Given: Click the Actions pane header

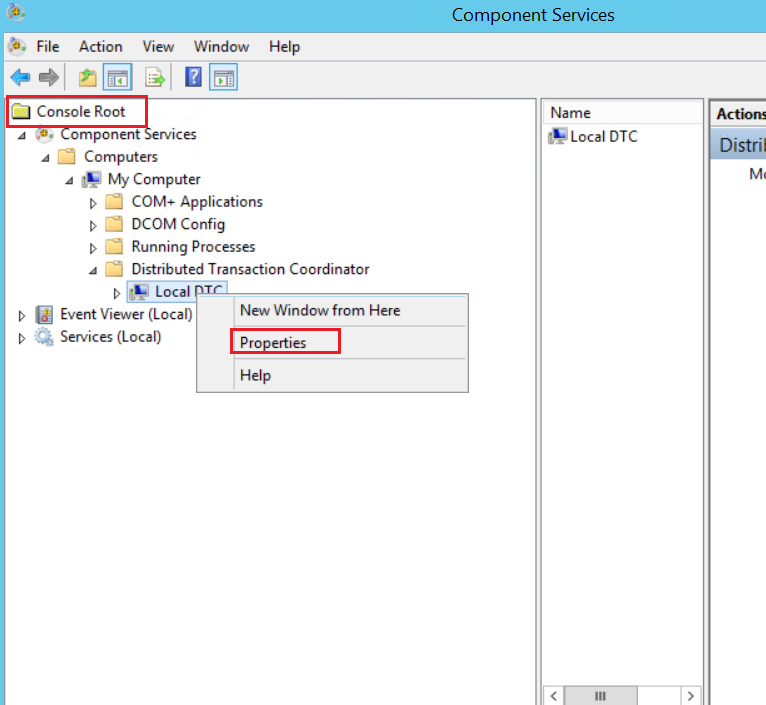Looking at the screenshot, I should [x=739, y=114].
